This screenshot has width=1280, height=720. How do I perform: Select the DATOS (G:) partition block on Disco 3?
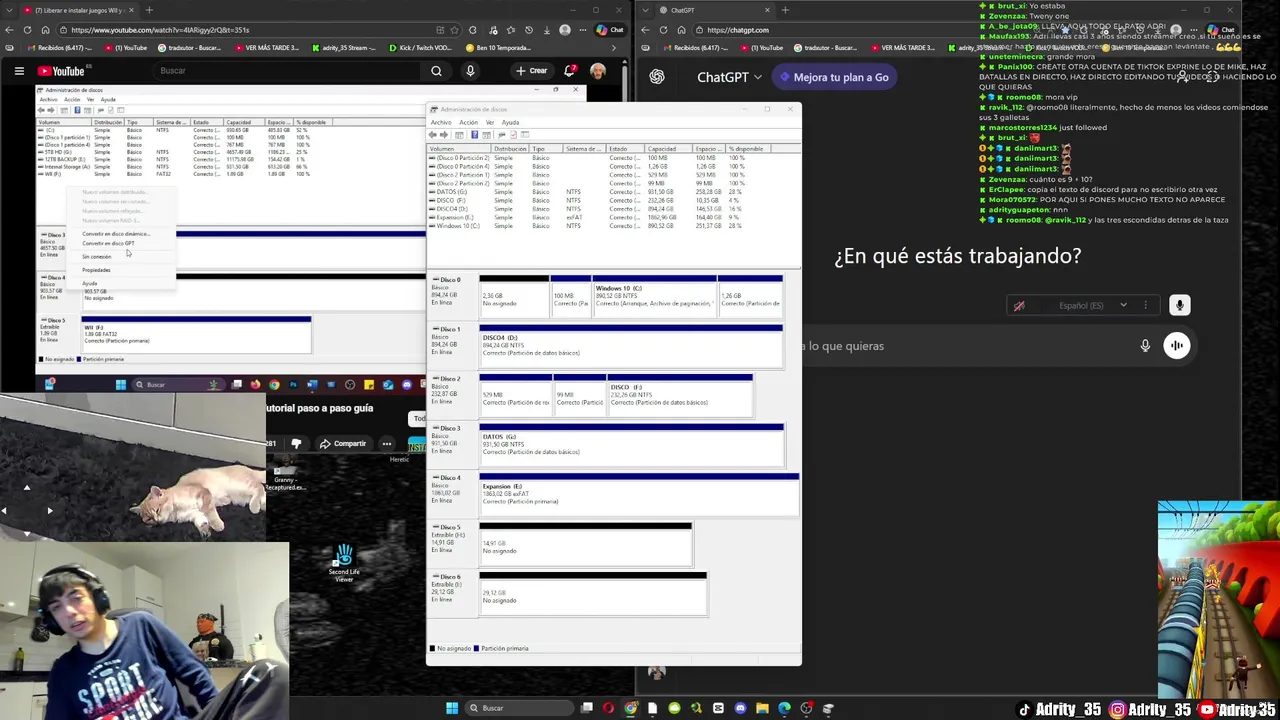pos(631,447)
